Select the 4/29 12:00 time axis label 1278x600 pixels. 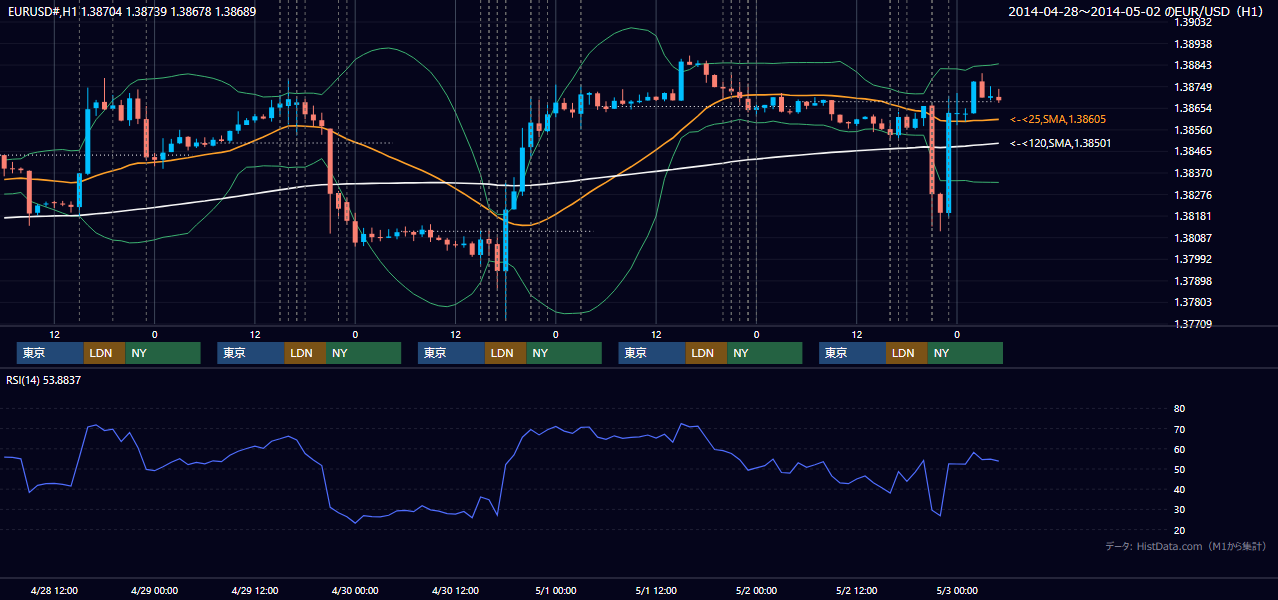coord(255,590)
